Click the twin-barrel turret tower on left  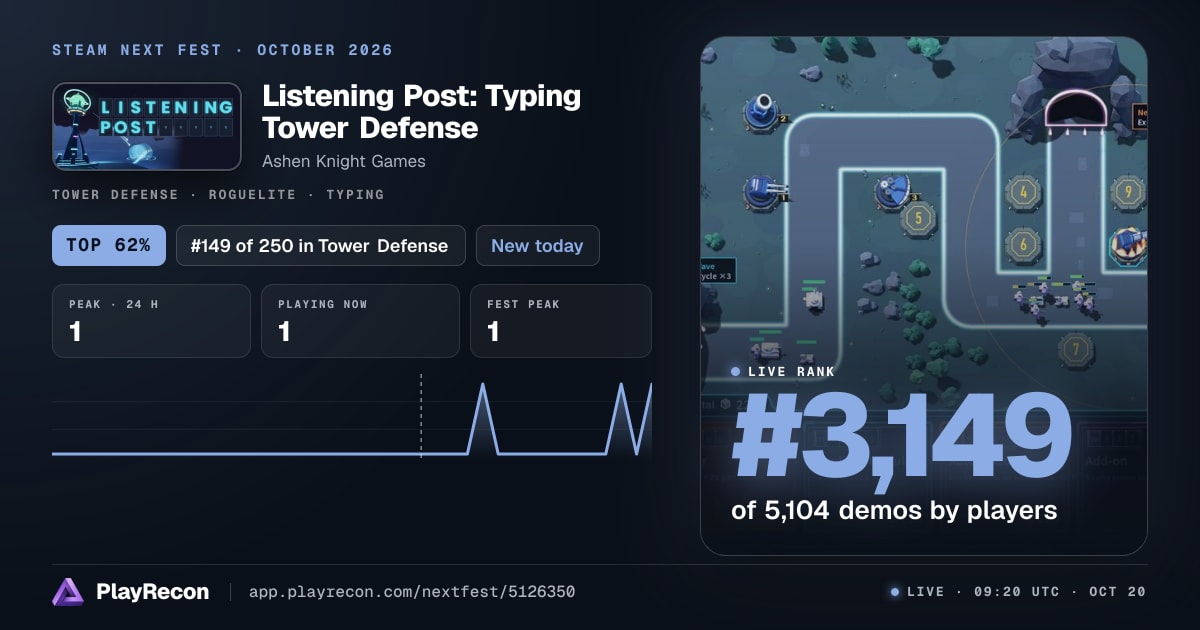764,190
